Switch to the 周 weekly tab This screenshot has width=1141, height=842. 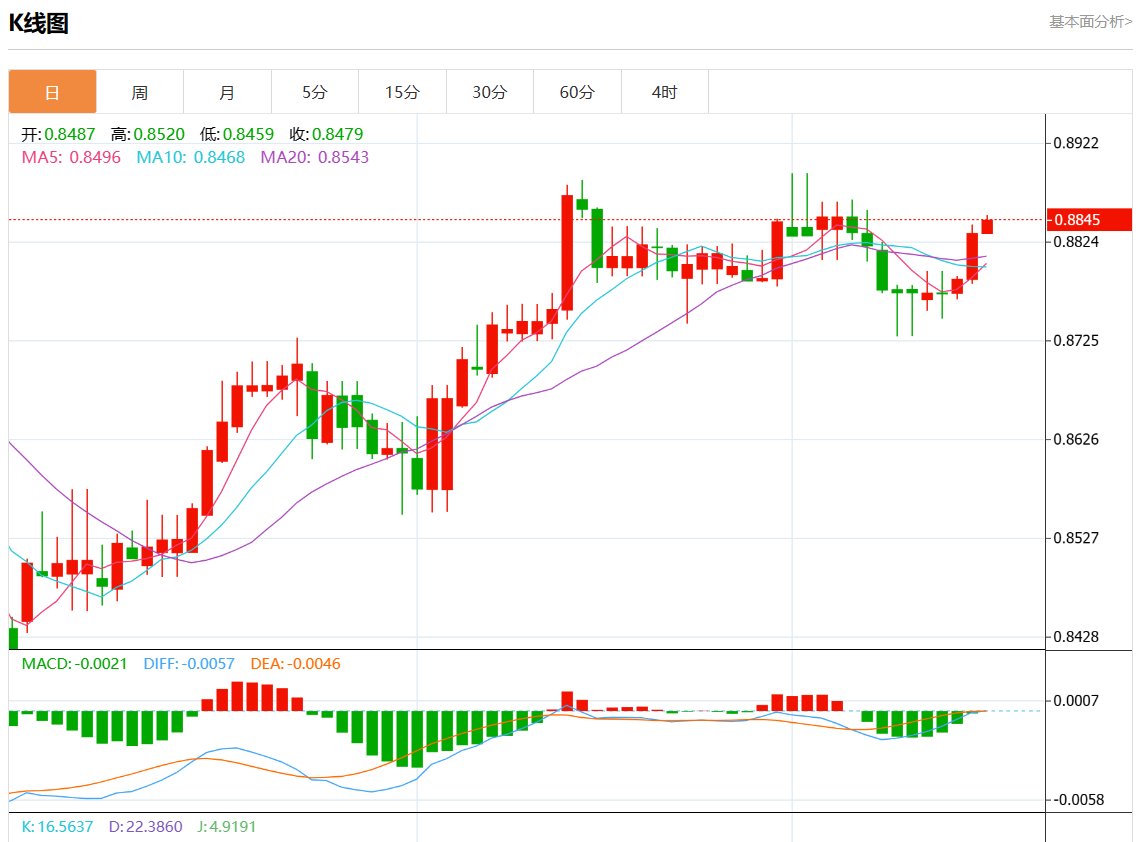coord(140,92)
